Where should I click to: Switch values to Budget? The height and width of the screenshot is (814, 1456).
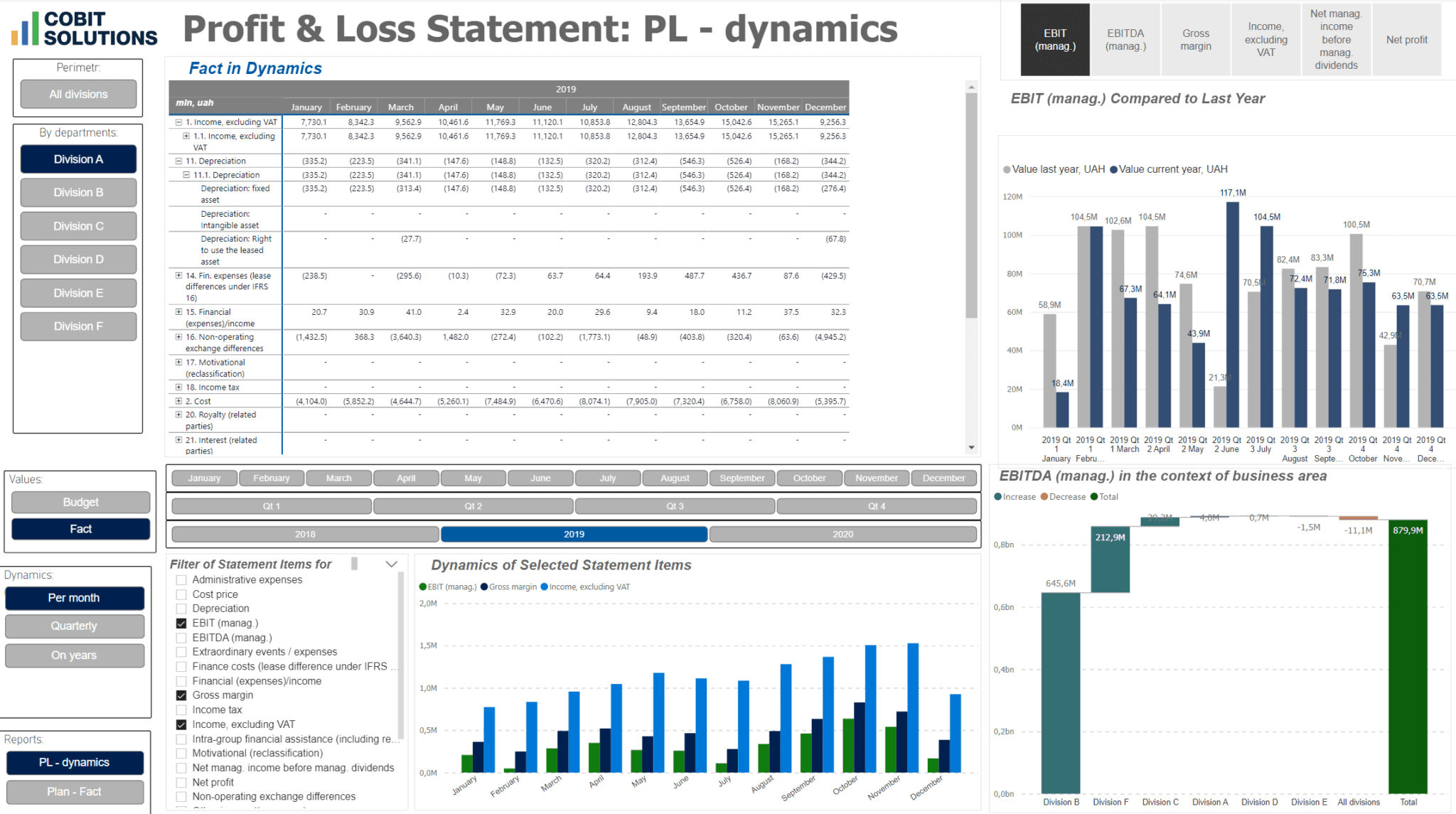click(80, 502)
